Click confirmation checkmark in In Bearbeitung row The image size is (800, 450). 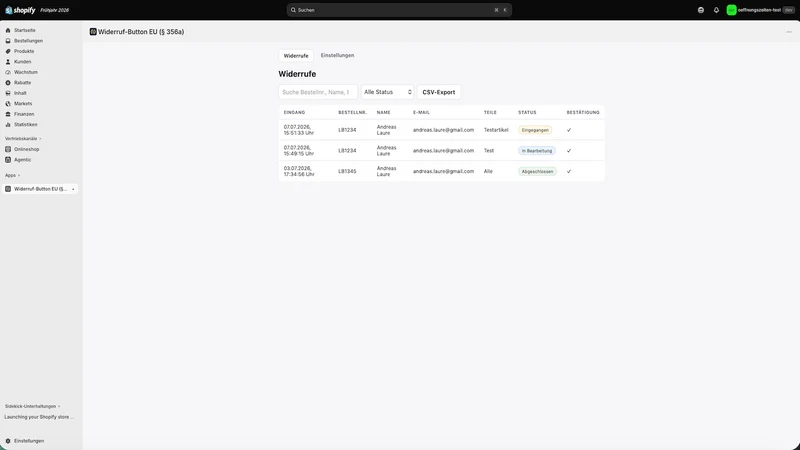click(x=569, y=151)
